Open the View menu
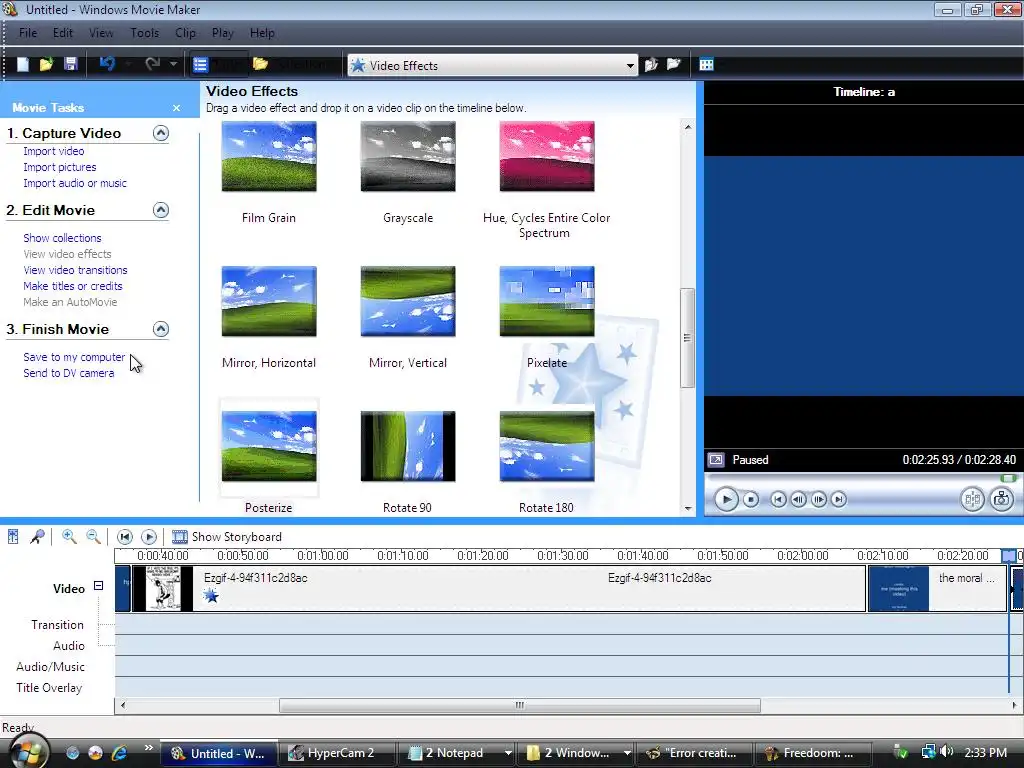Image resolution: width=1024 pixels, height=768 pixels. [101, 33]
